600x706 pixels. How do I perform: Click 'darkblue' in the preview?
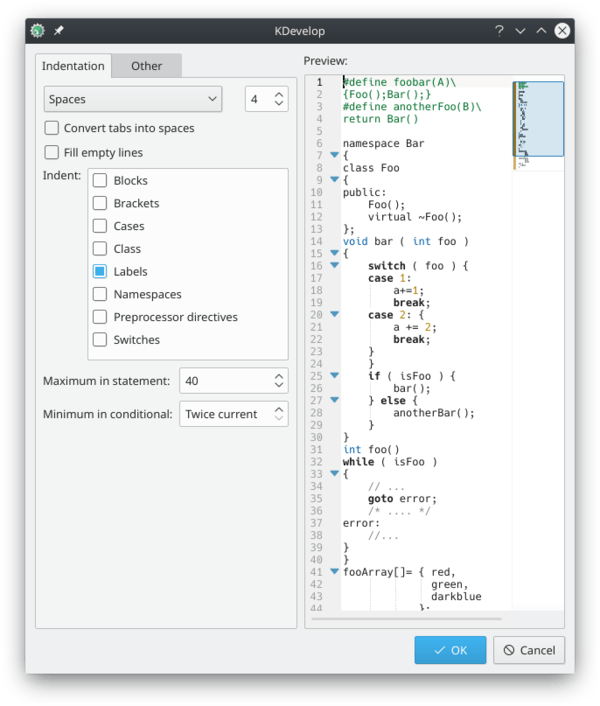point(456,597)
